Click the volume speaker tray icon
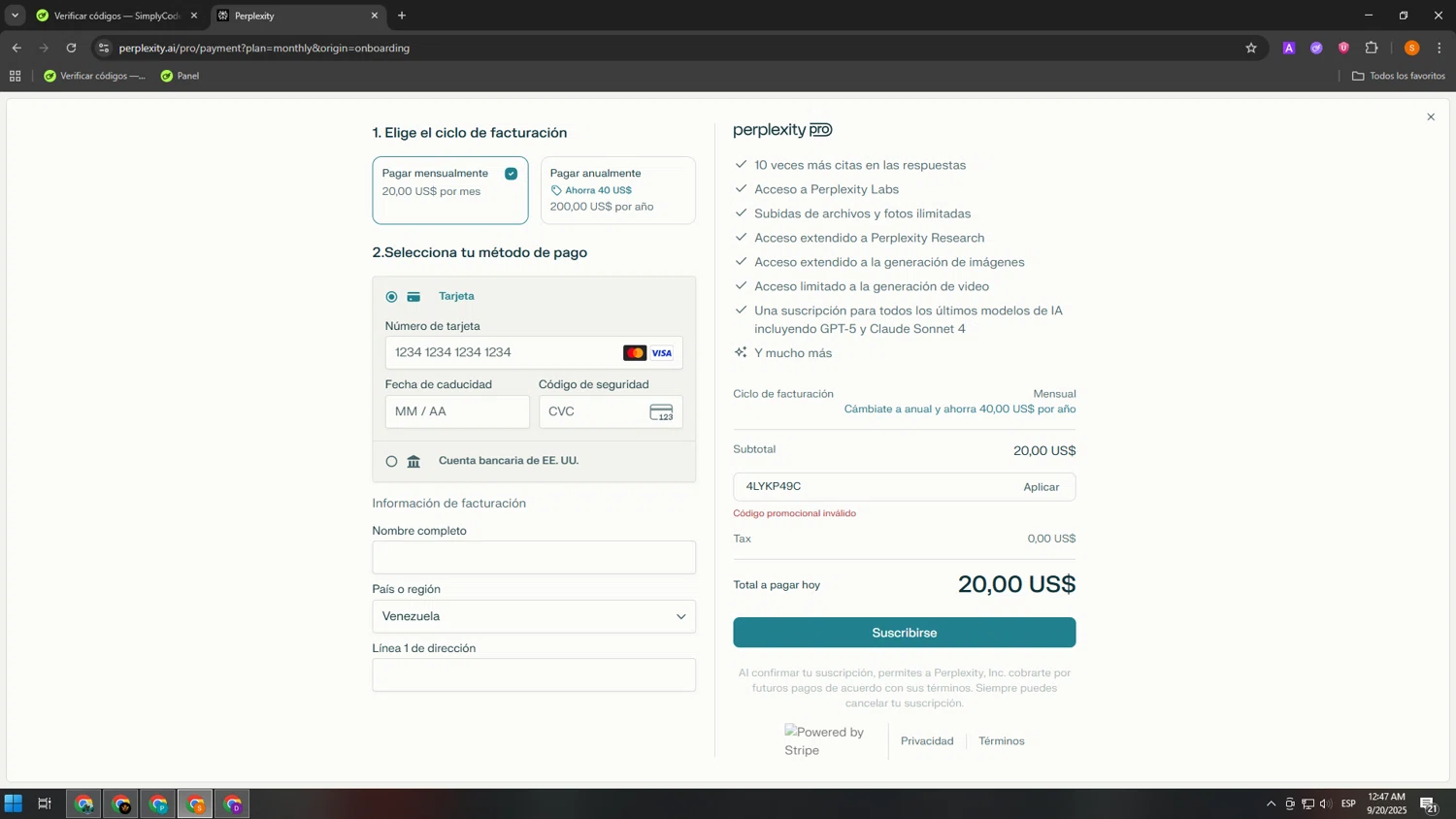The image size is (1456, 819). click(1325, 803)
